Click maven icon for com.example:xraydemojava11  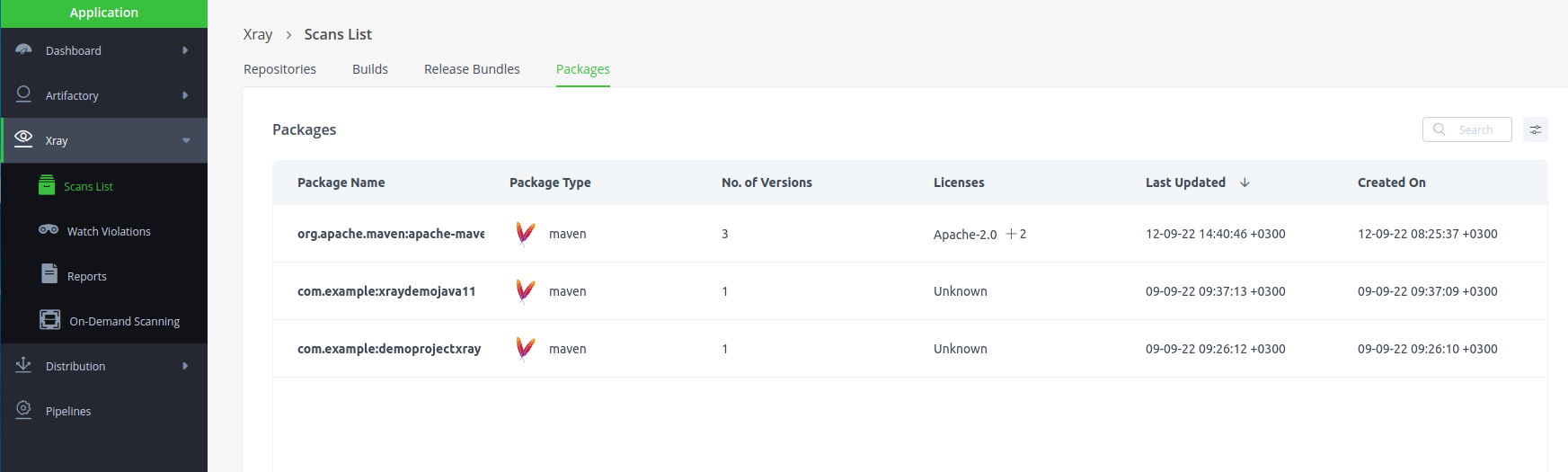[526, 291]
